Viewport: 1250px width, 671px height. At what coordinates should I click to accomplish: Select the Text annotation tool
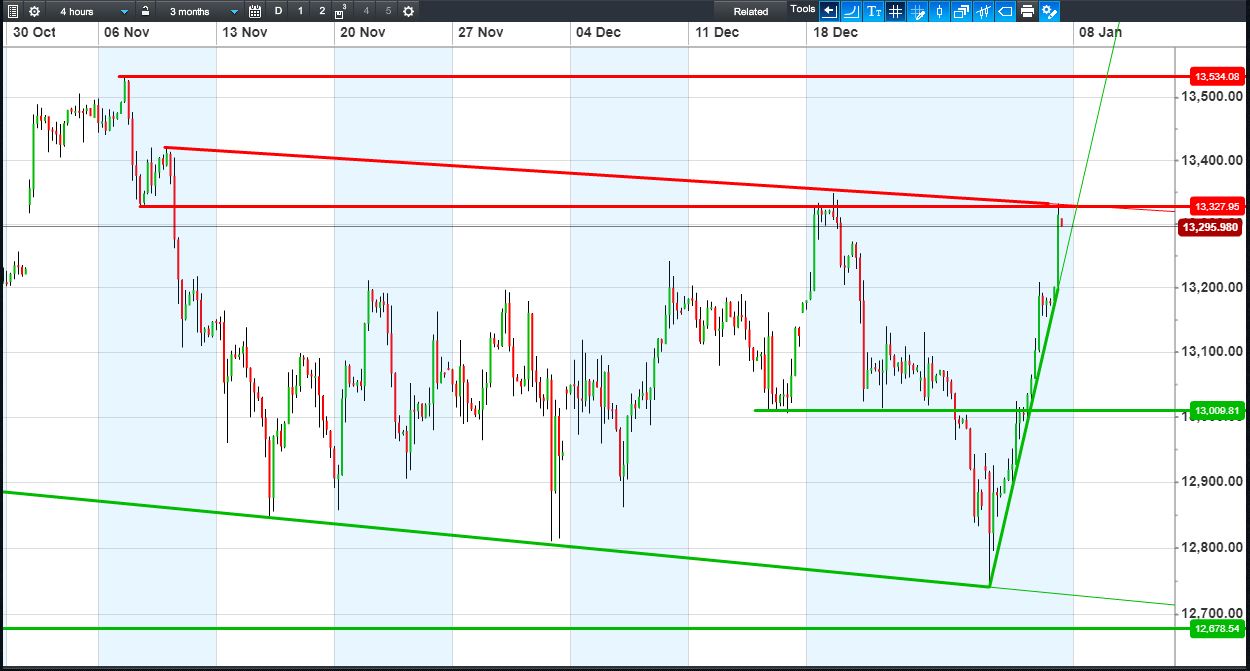(873, 11)
